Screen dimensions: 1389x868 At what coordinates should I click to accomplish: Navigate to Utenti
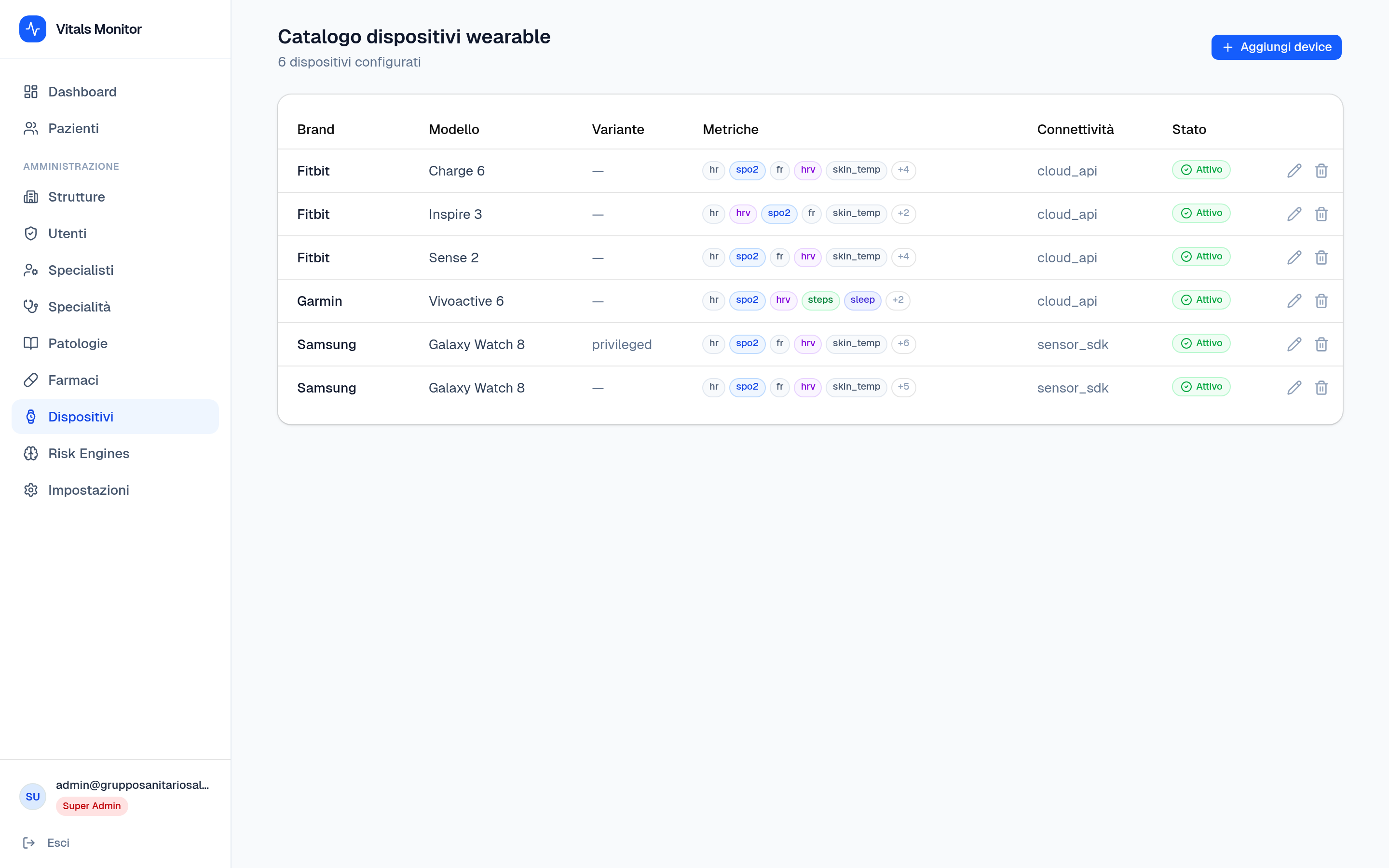pos(115,234)
